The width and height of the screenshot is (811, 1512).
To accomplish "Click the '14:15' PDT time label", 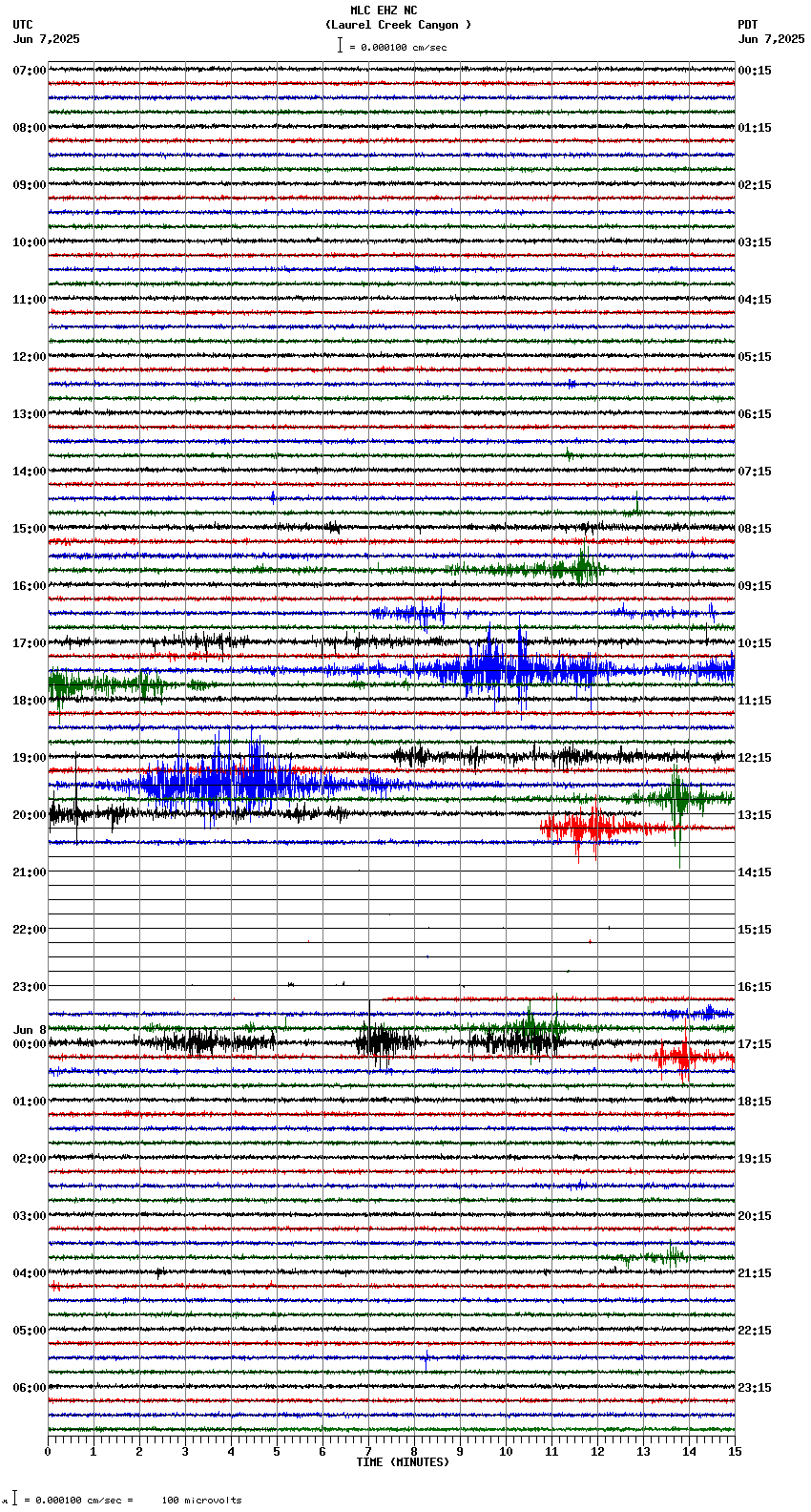I will point(755,872).
